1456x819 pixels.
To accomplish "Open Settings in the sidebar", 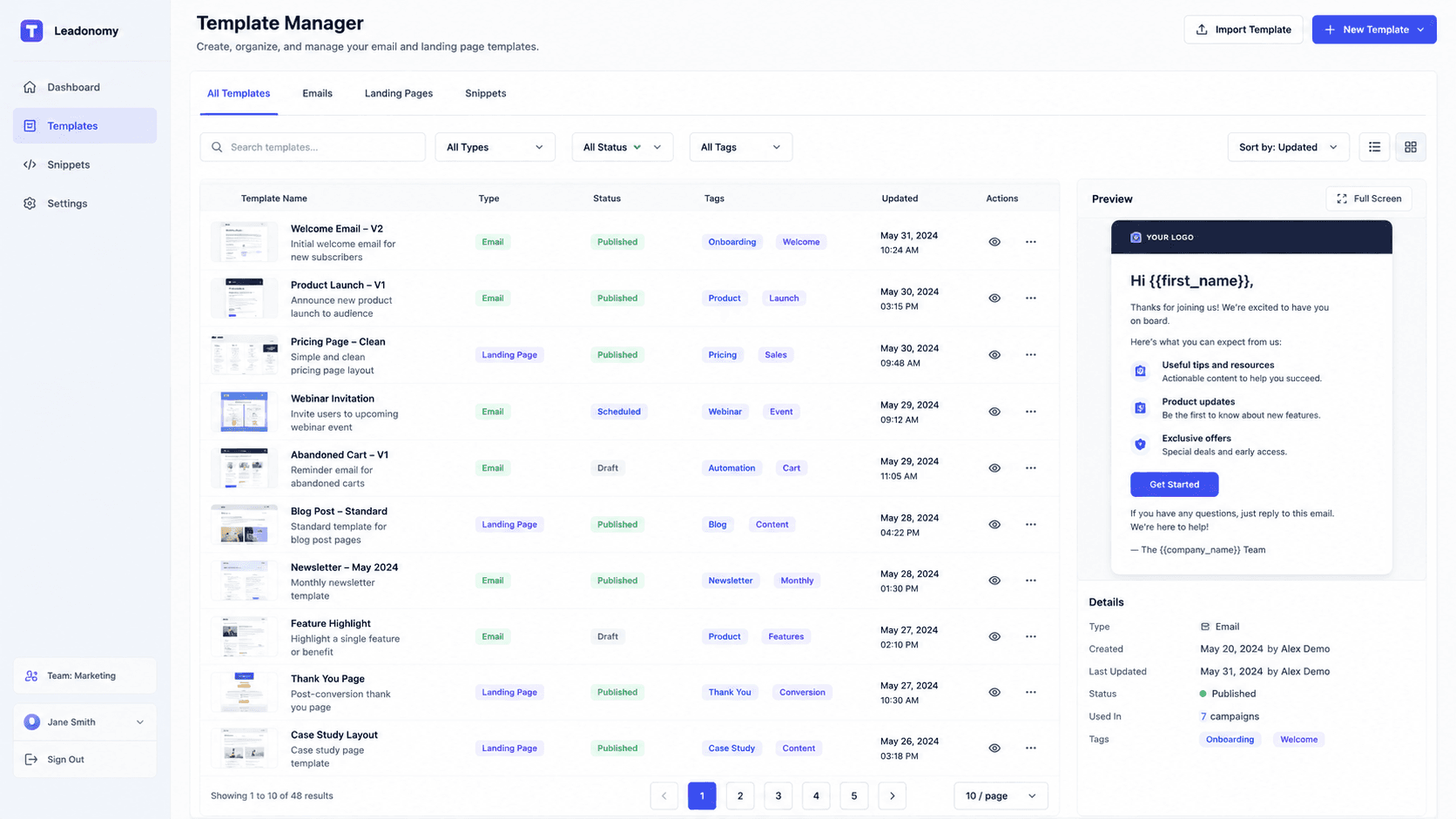I will 84,204.
